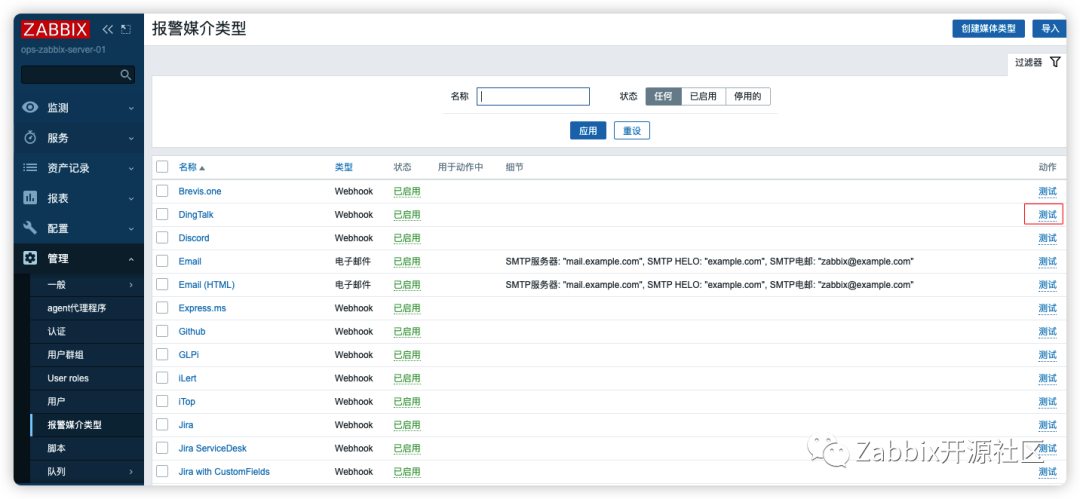This screenshot has height=499, width=1080.
Task: Collapse the sidebar with double-chevron icon
Action: coord(107,29)
